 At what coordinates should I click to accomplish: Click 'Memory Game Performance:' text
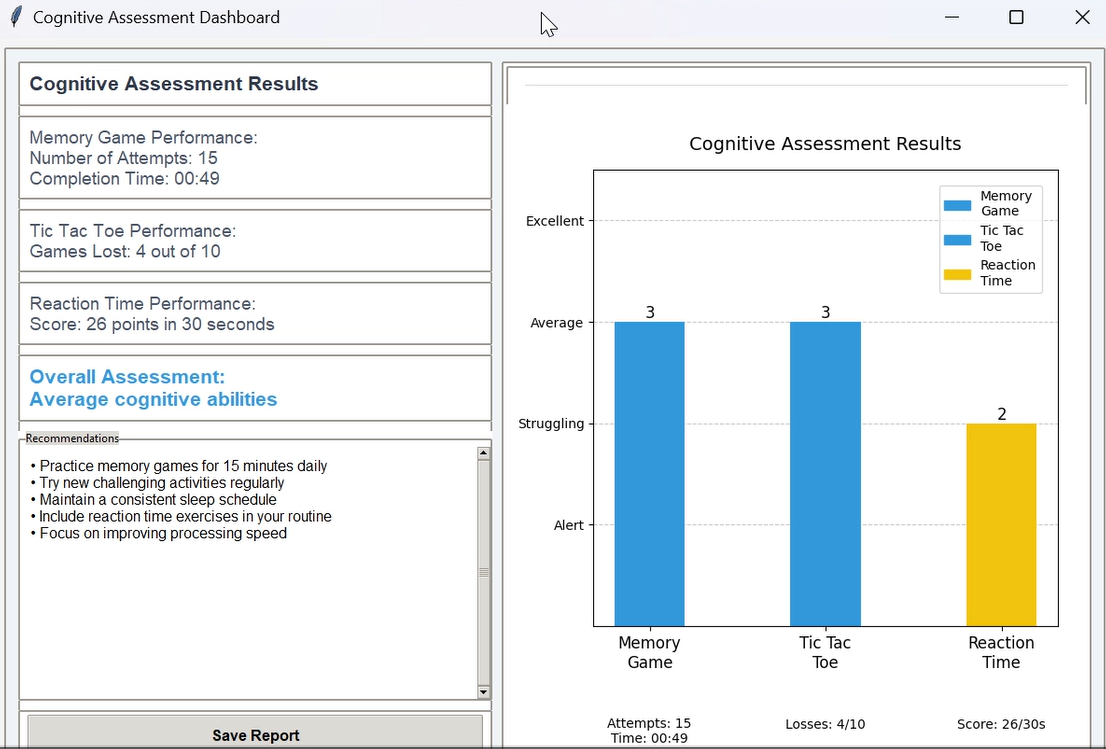143,138
